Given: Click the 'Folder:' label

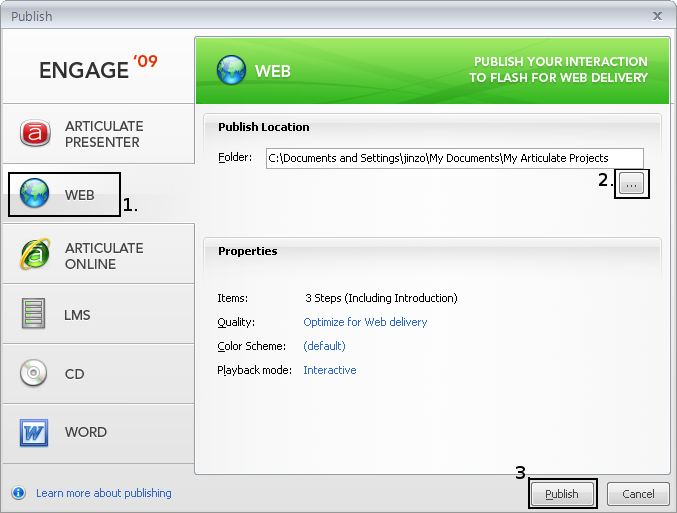Looking at the screenshot, I should 235,157.
